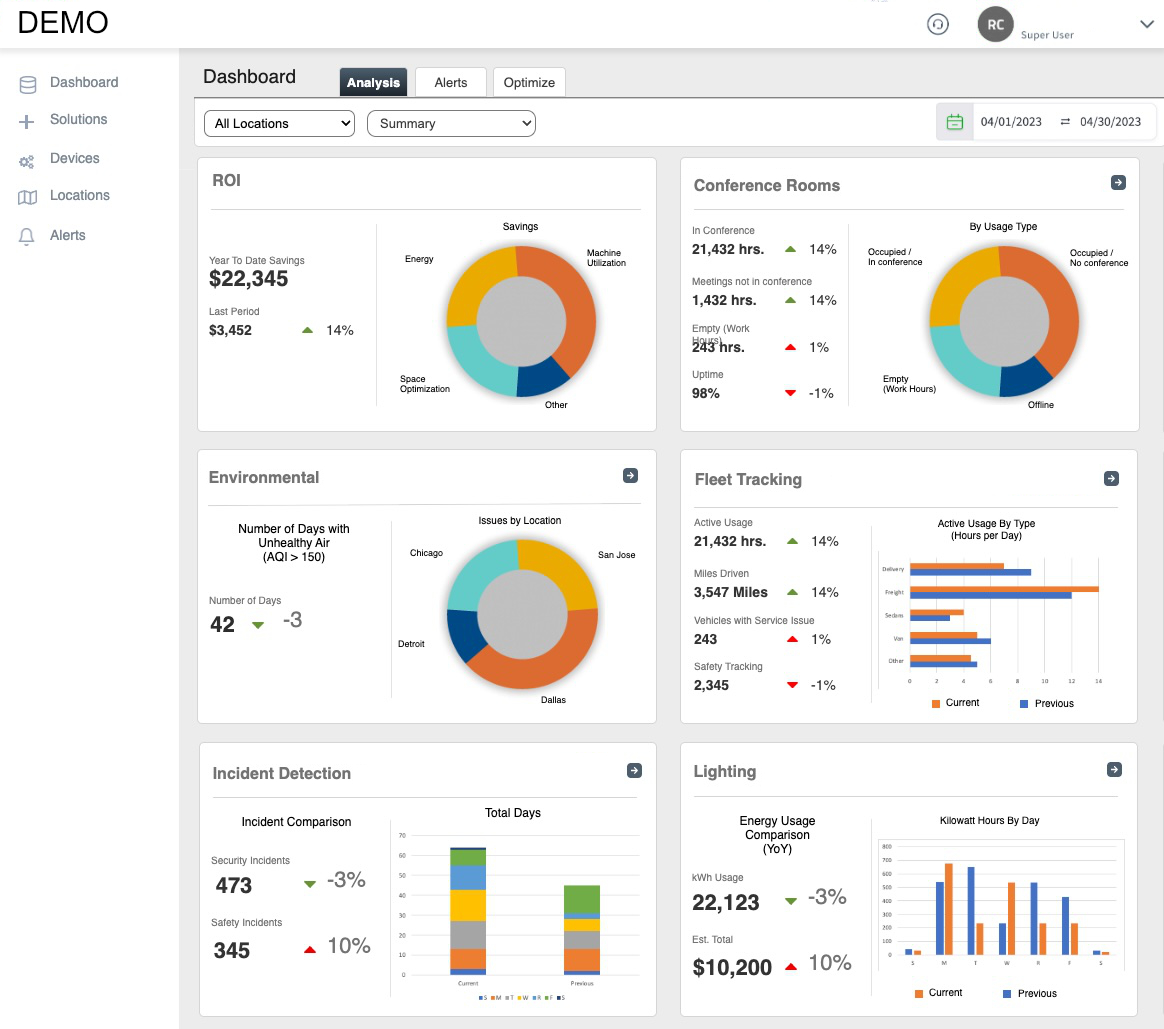Screen dimensions: 1164x1029
Task: Click Security Incidents value 473
Action: coord(234,886)
